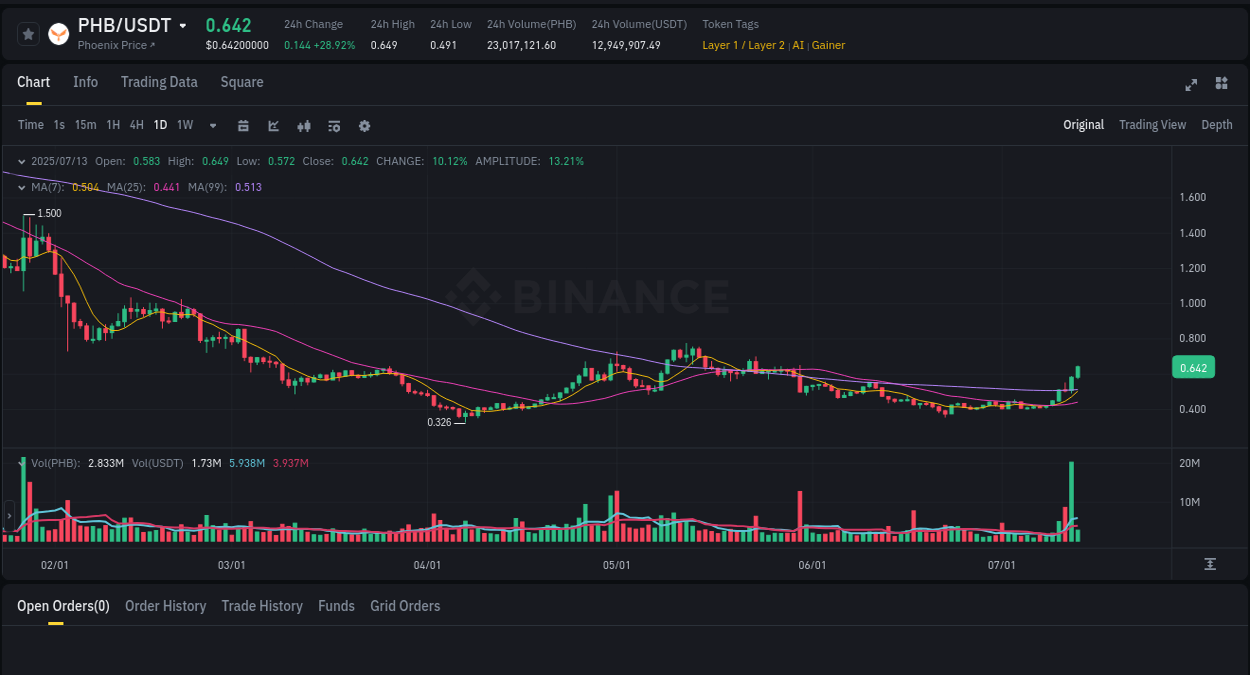This screenshot has height=675, width=1250.
Task: Click the green 0.642 price label
Action: coord(1193,367)
